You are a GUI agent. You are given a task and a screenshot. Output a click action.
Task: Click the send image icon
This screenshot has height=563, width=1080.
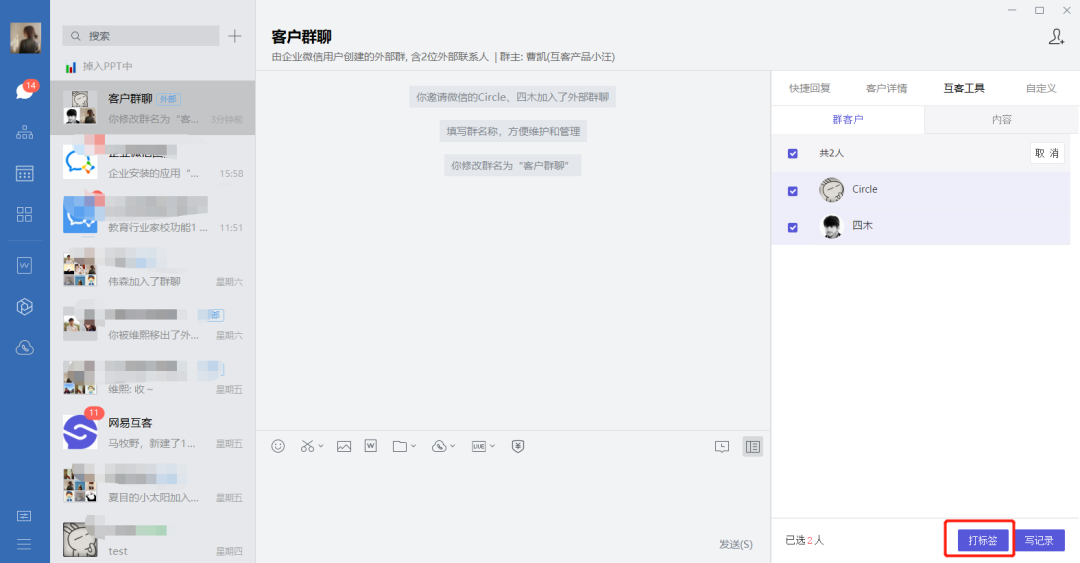pyautogui.click(x=344, y=446)
